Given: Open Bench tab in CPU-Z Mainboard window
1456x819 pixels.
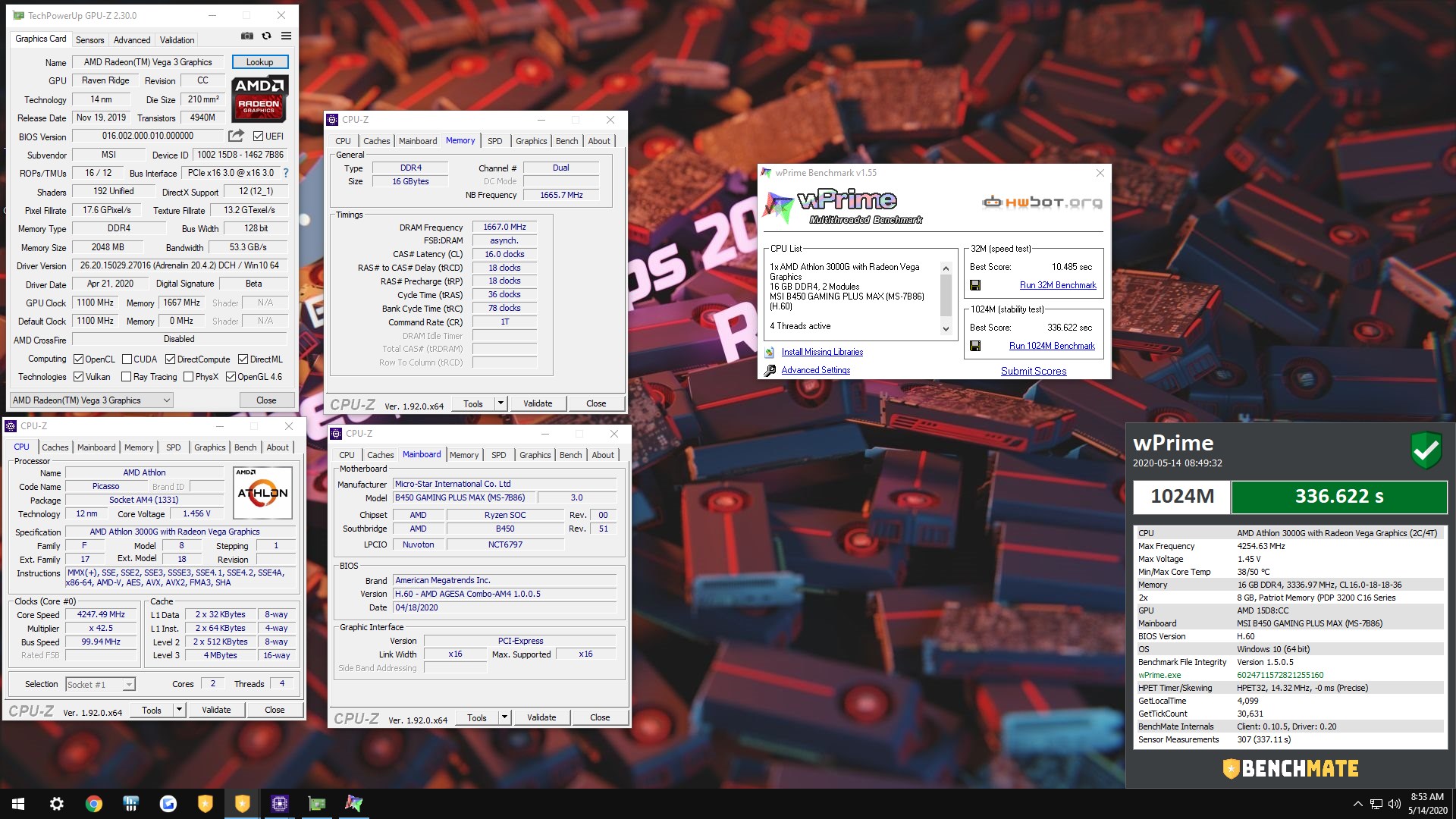Looking at the screenshot, I should [x=570, y=455].
